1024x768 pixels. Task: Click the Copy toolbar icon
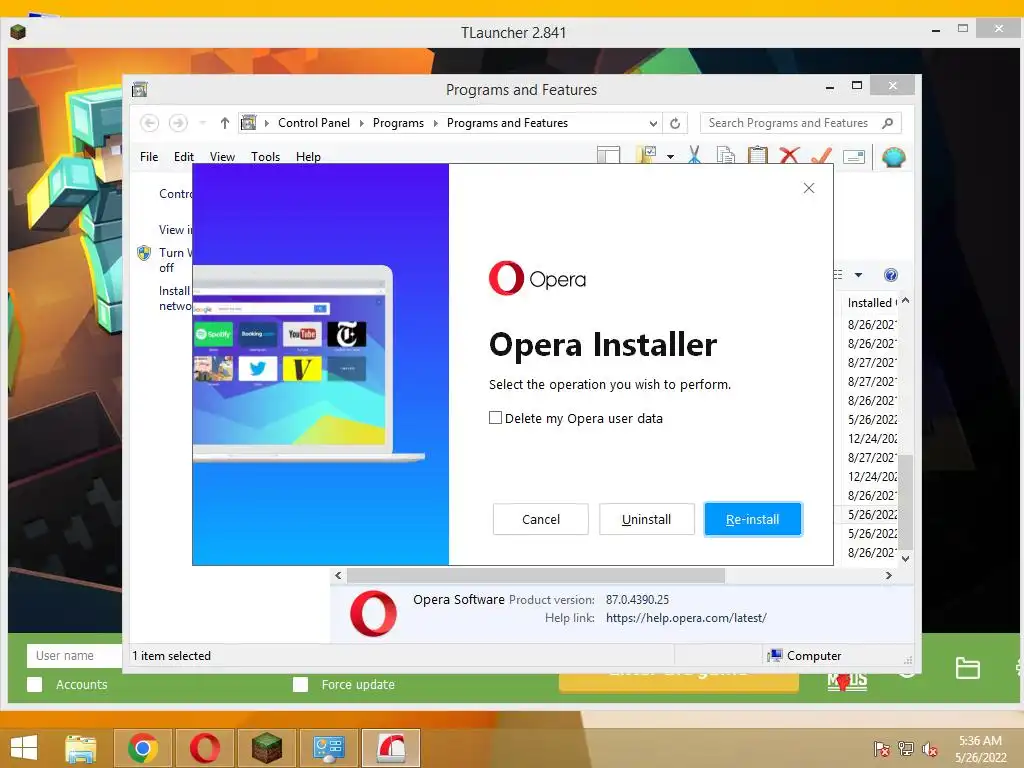pyautogui.click(x=726, y=155)
